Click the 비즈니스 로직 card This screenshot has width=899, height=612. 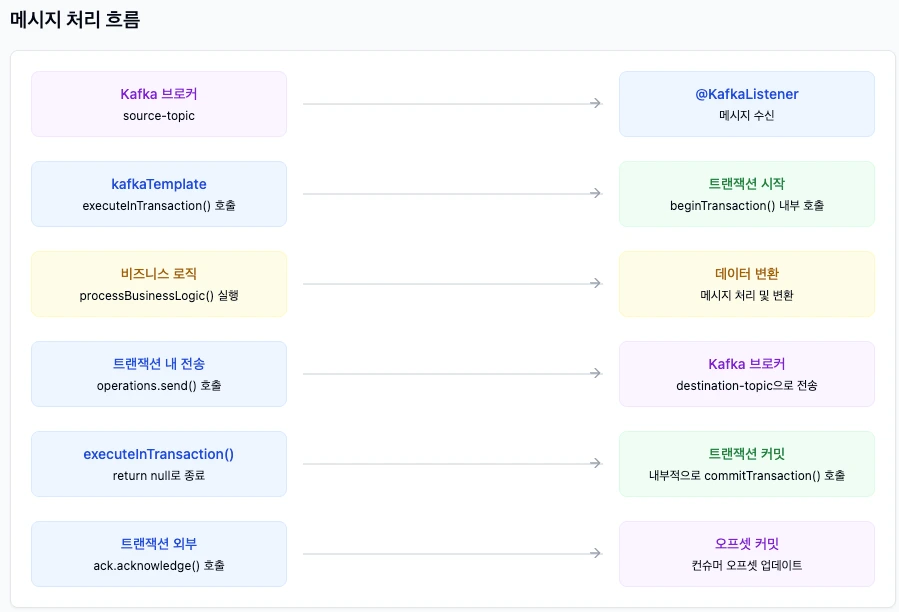point(158,283)
